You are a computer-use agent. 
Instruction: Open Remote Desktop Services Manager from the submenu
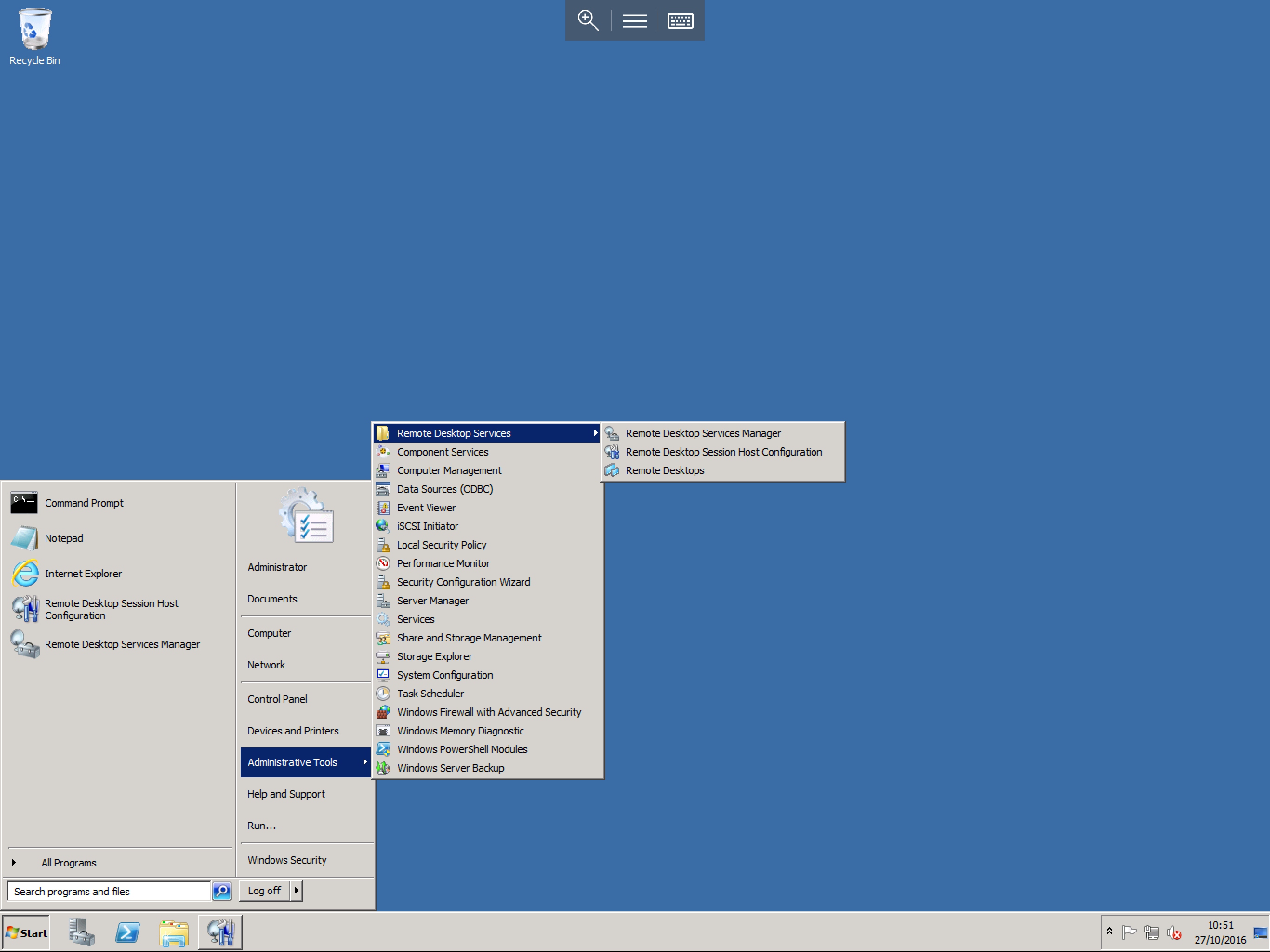(x=723, y=433)
